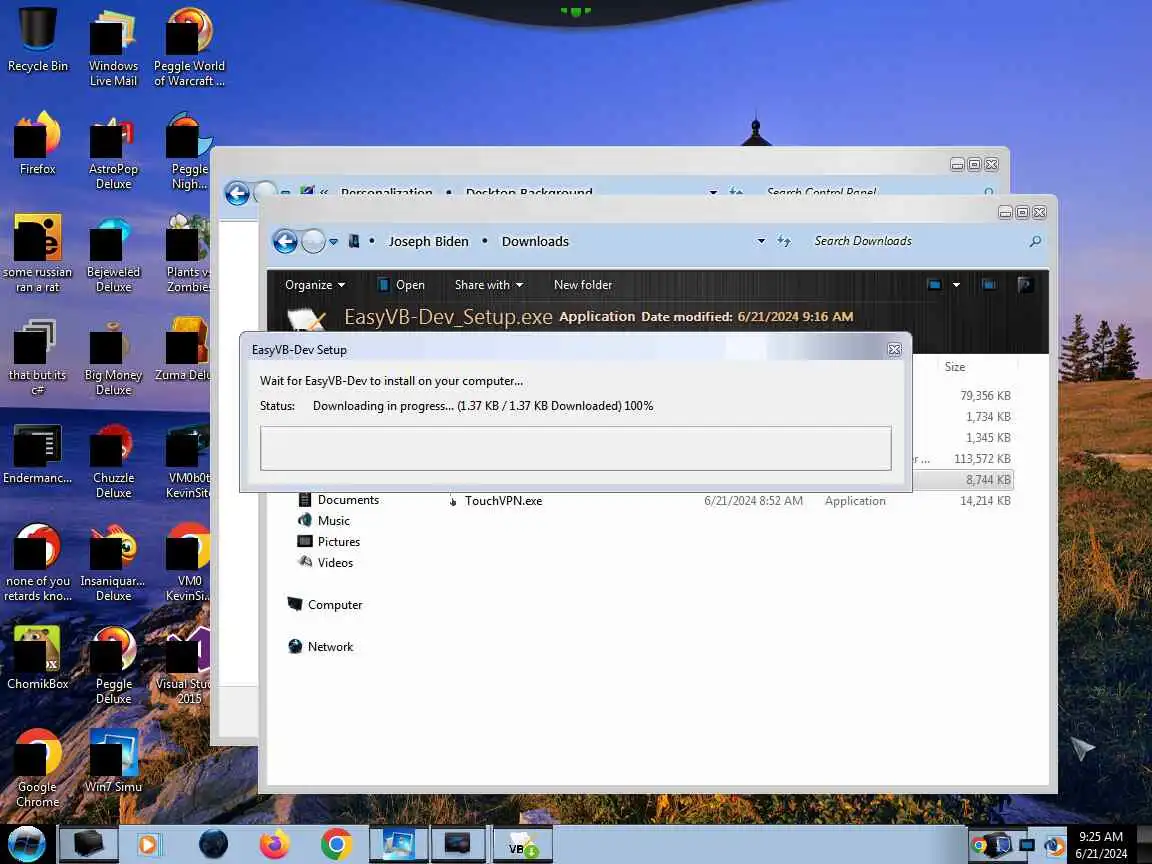Open the Endermanc... desktop icon
Viewport: 1152px width, 864px height.
37,453
